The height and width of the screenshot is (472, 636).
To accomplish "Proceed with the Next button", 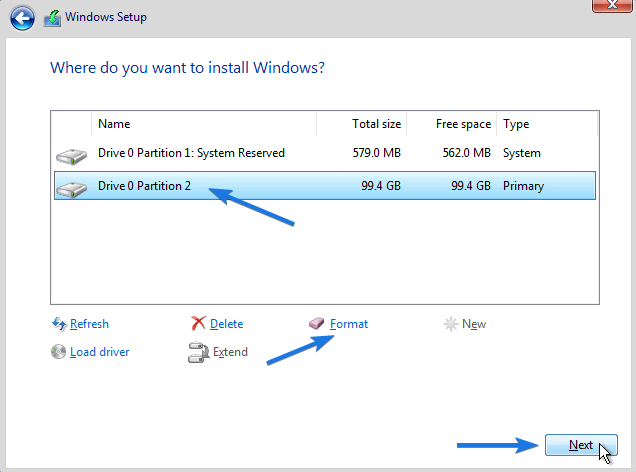I will pos(581,445).
